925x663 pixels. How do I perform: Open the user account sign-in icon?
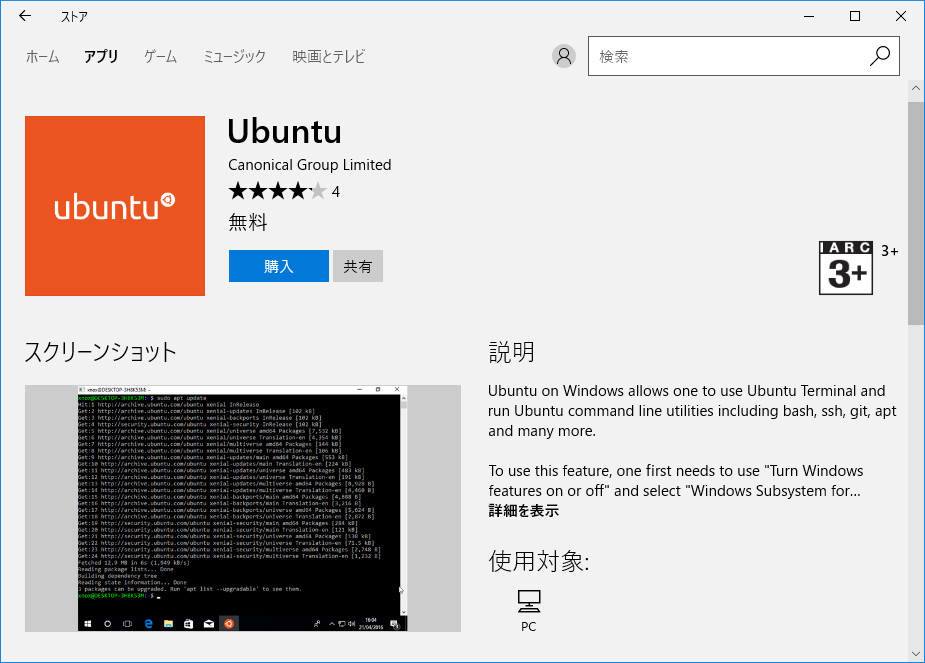[563, 56]
